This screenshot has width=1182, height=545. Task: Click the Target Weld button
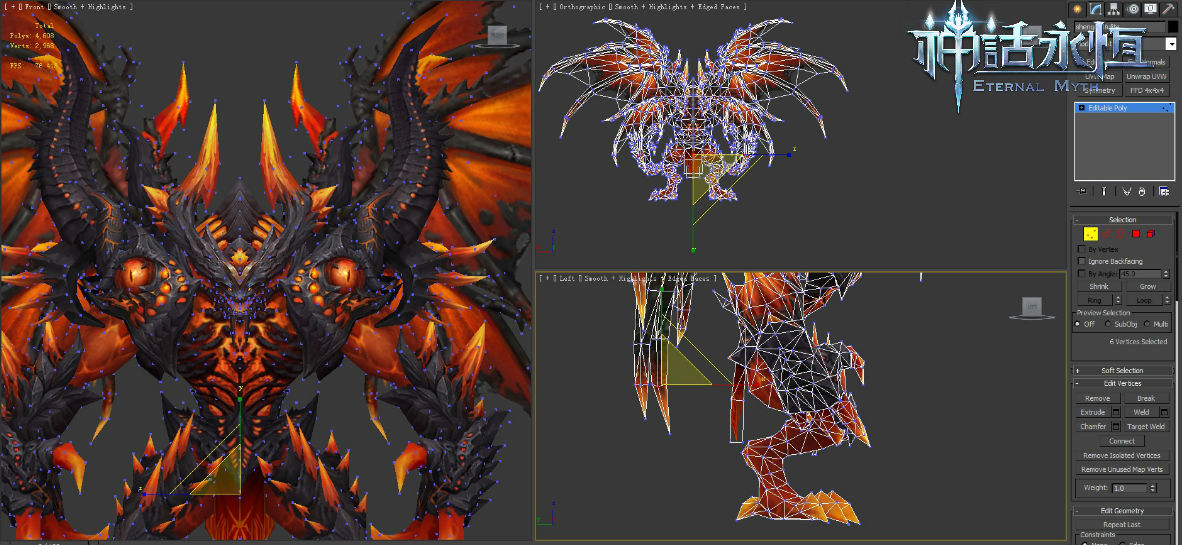coord(1146,426)
